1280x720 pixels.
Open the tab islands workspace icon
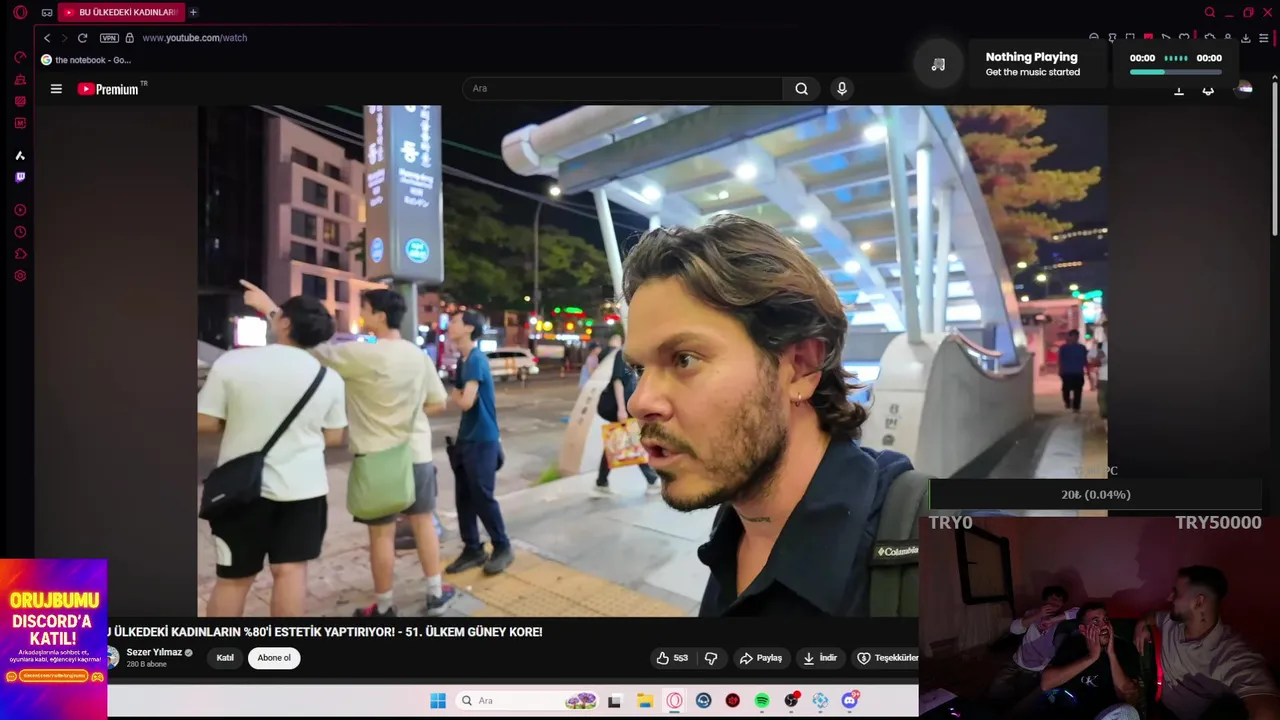(47, 13)
